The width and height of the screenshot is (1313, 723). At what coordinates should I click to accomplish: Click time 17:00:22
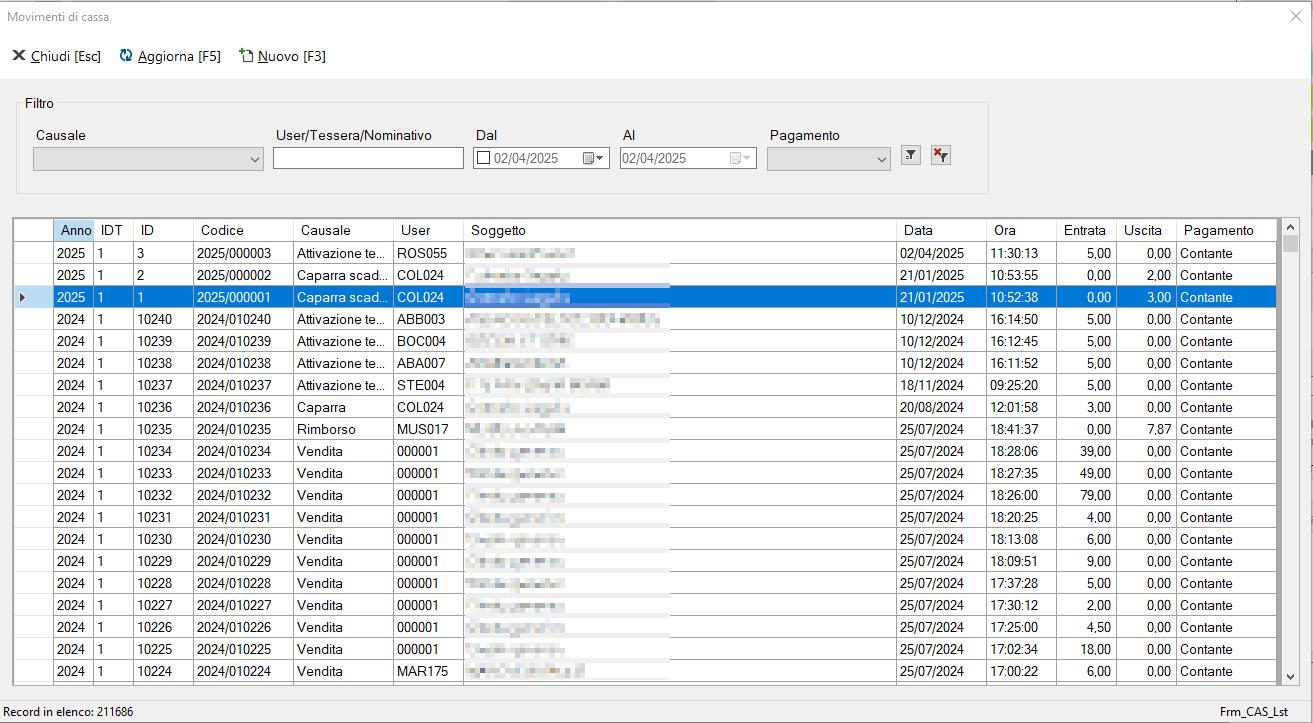pyautogui.click(x=1021, y=671)
